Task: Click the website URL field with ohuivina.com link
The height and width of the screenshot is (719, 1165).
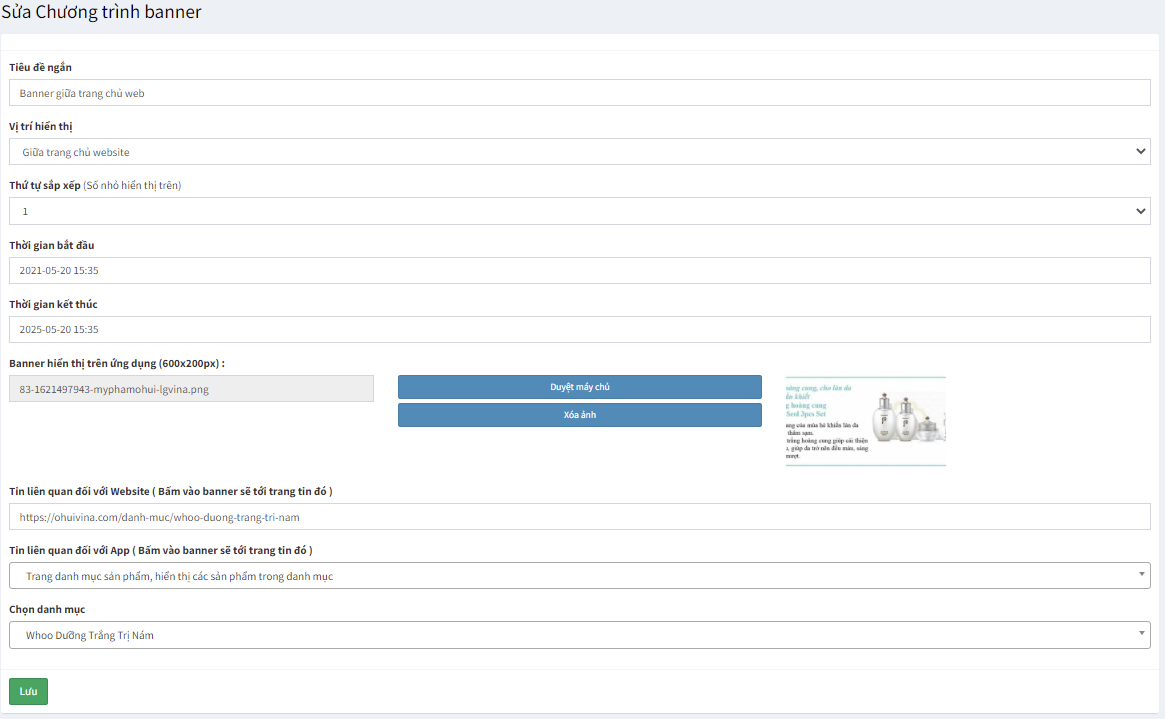Action: 579,517
